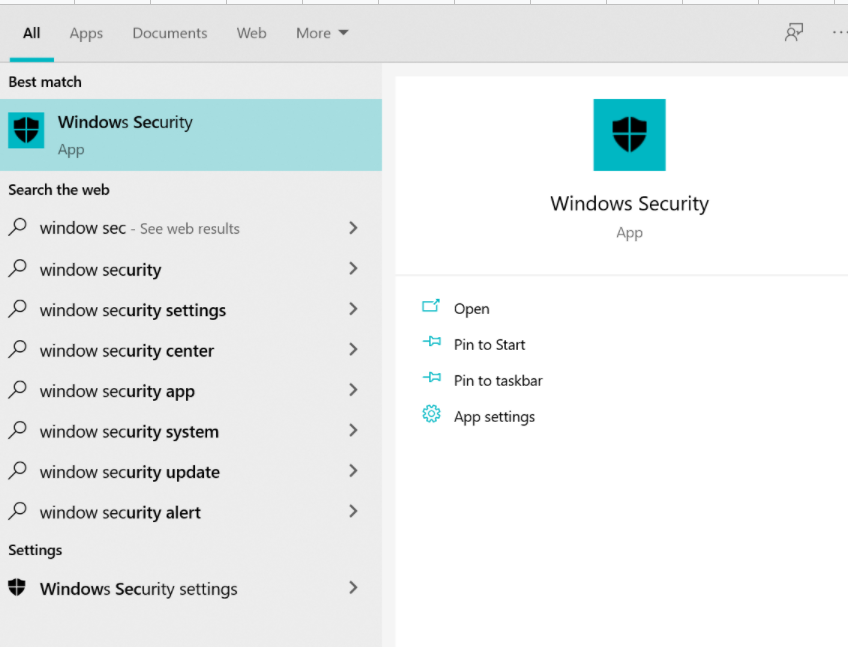Select the 'window security app' search suggestion
The width and height of the screenshot is (848, 647).
[117, 391]
